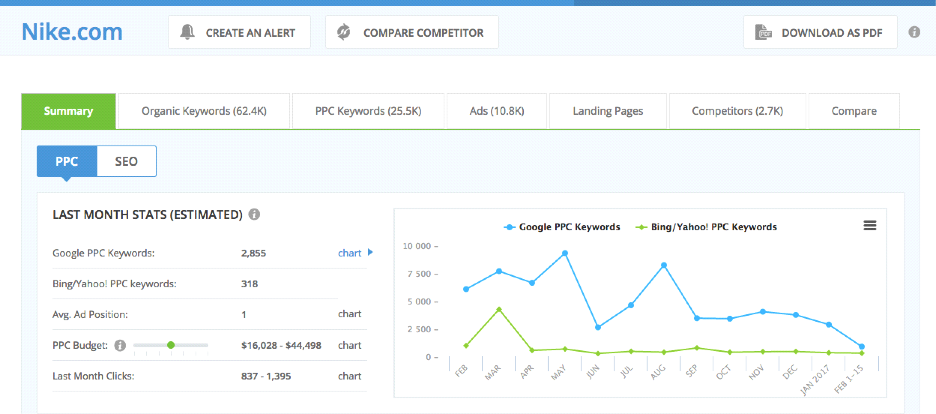Open the Ads (10.8K) tab
This screenshot has width=936, height=414.
497,111
